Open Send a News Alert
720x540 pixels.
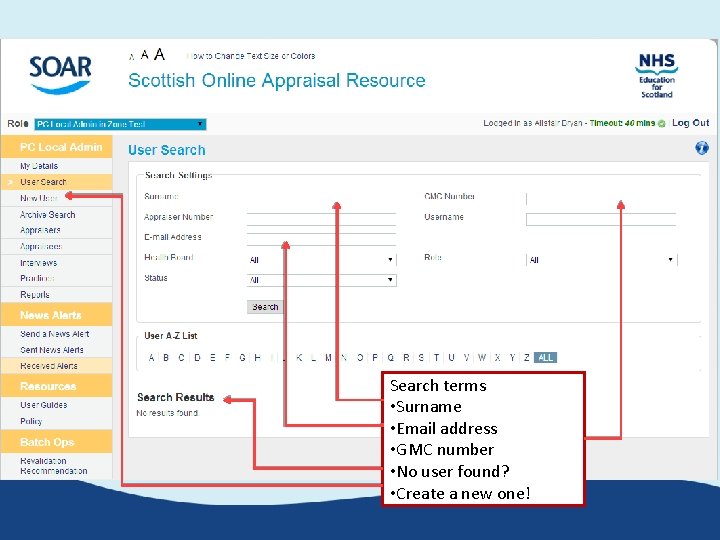click(x=55, y=334)
